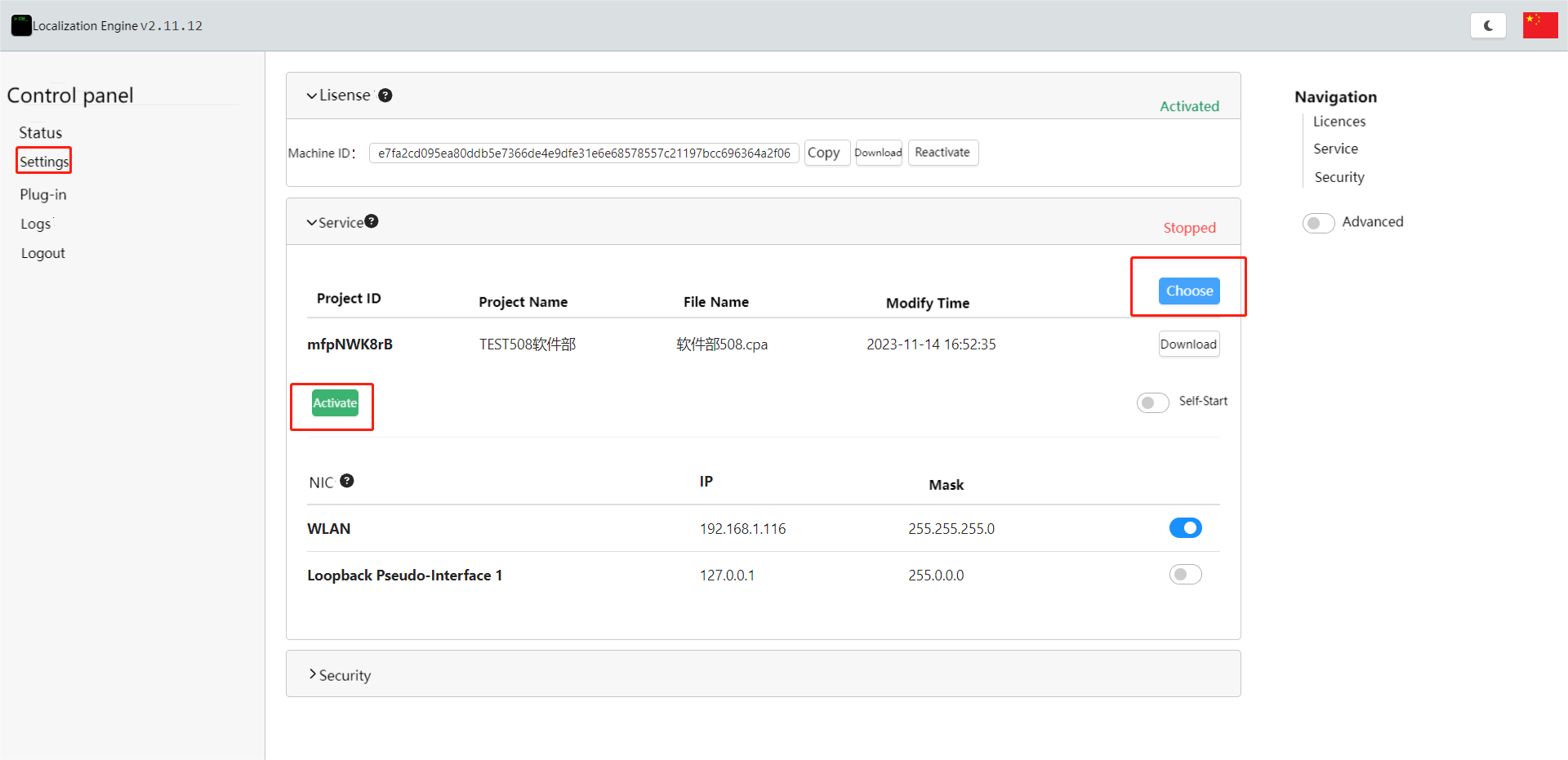Turn on the Advanced toggle
Image resolution: width=1568 pixels, height=760 pixels.
point(1318,223)
